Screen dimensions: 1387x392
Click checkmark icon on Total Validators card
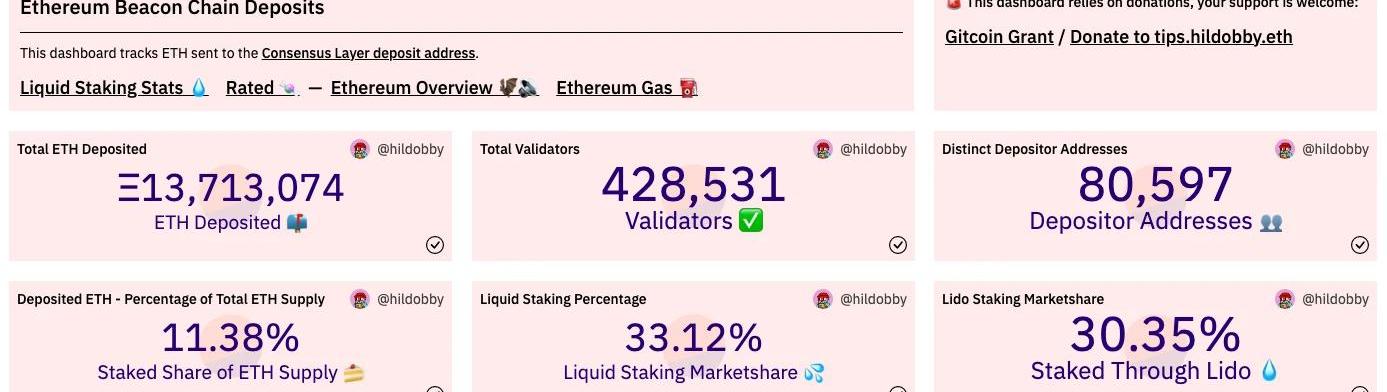click(898, 245)
